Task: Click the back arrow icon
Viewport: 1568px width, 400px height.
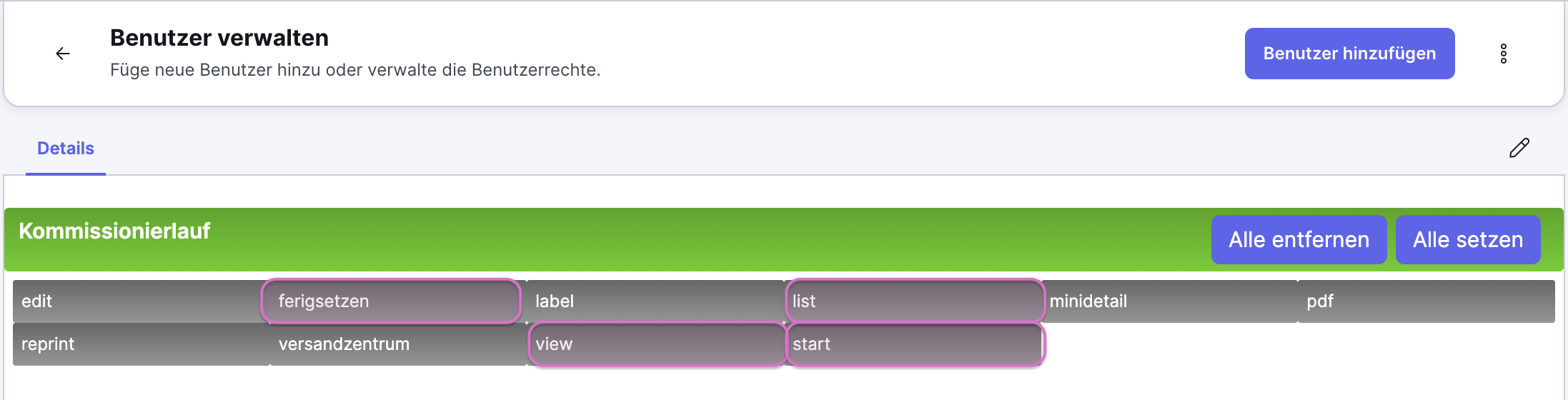Action: click(63, 54)
